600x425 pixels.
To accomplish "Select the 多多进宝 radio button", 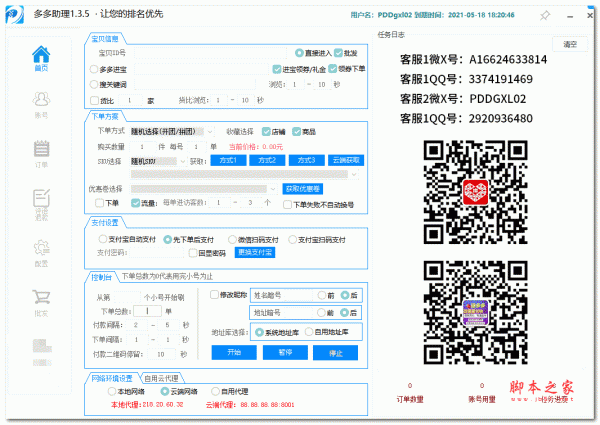I will pyautogui.click(x=94, y=69).
